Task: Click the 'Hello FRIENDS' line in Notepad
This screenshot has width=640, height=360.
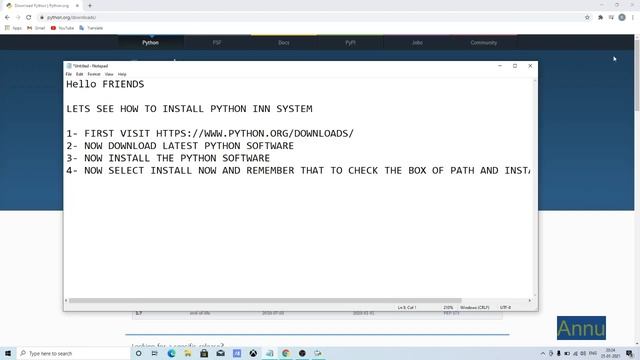Action: (105, 84)
